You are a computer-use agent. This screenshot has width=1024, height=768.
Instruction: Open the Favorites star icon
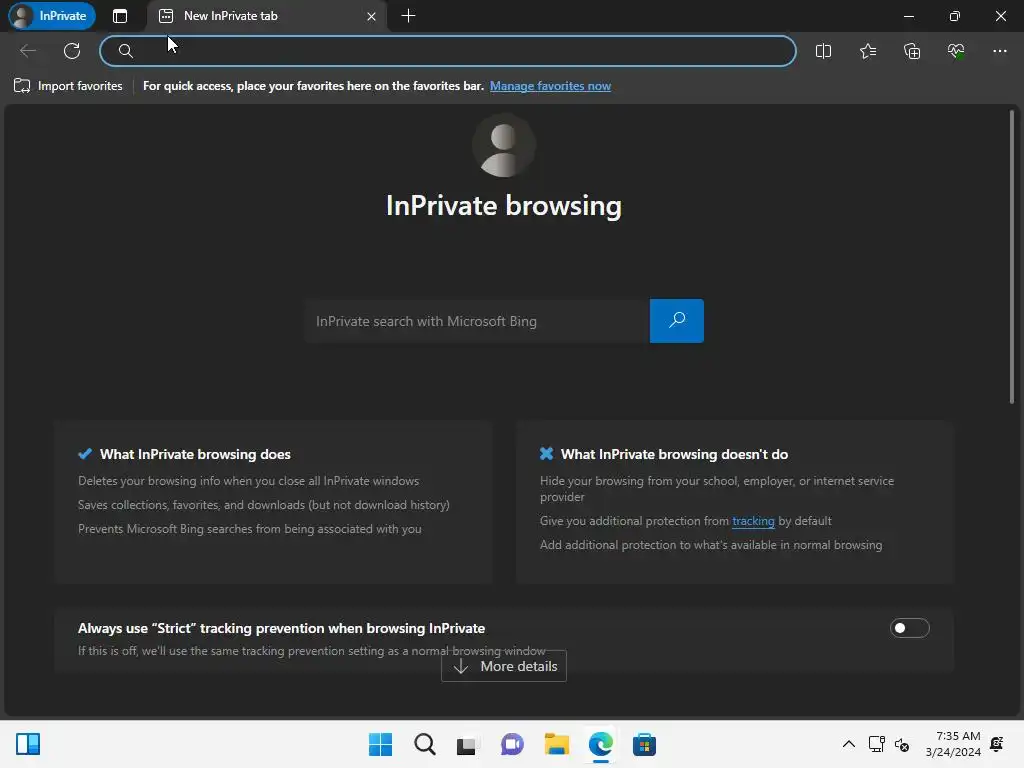868,51
